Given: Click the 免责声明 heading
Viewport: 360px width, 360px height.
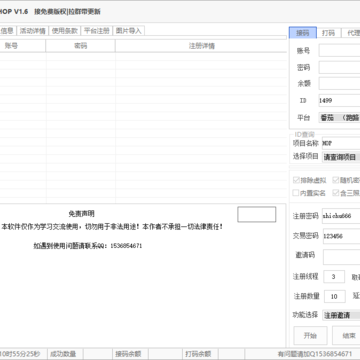Looking at the screenshot, I should 81,214.
